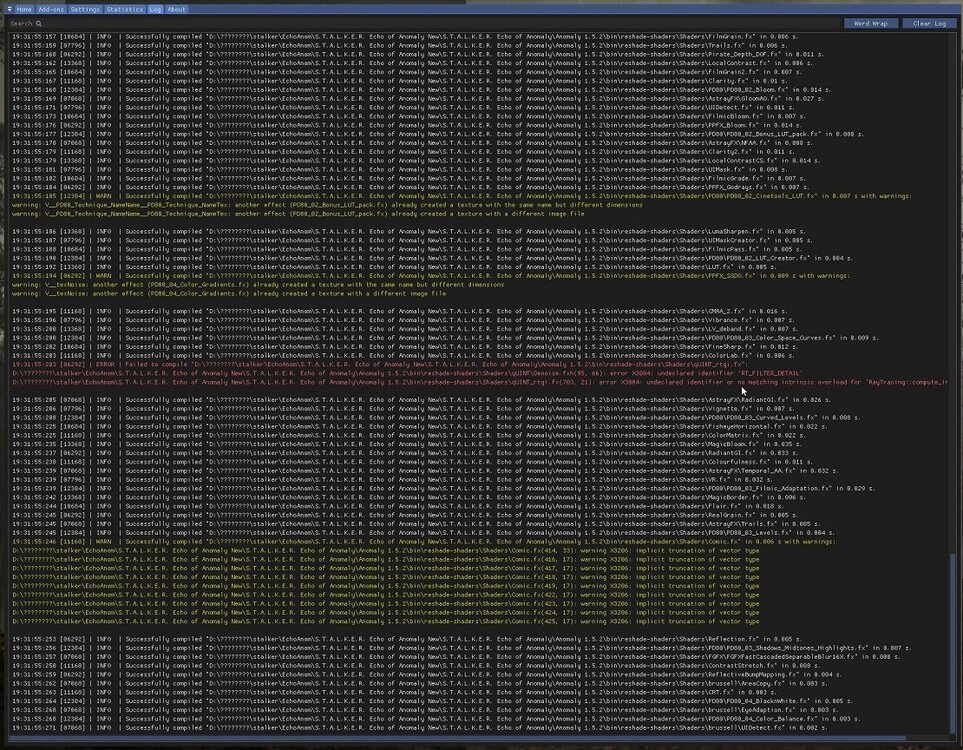Collapse the ReShade overlay window with the triangle

coord(9,9)
